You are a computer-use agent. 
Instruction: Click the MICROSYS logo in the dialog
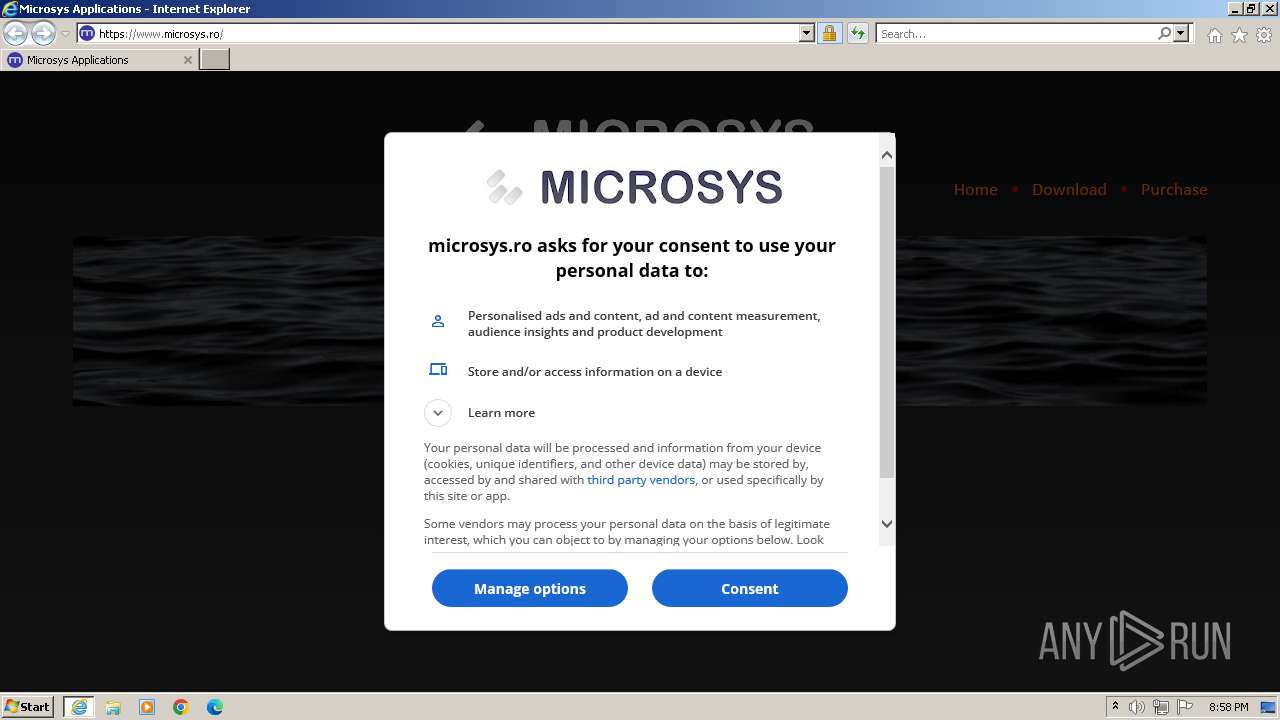point(635,187)
